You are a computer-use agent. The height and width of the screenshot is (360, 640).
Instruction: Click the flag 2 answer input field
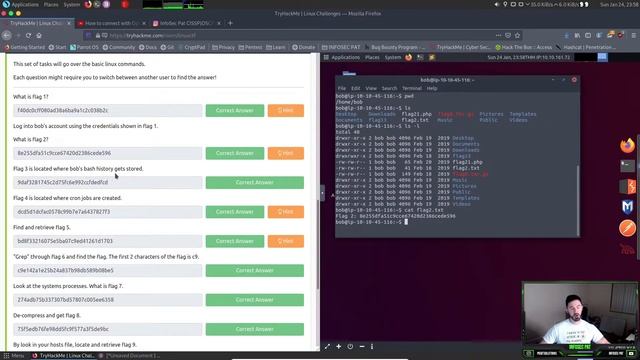coord(108,153)
